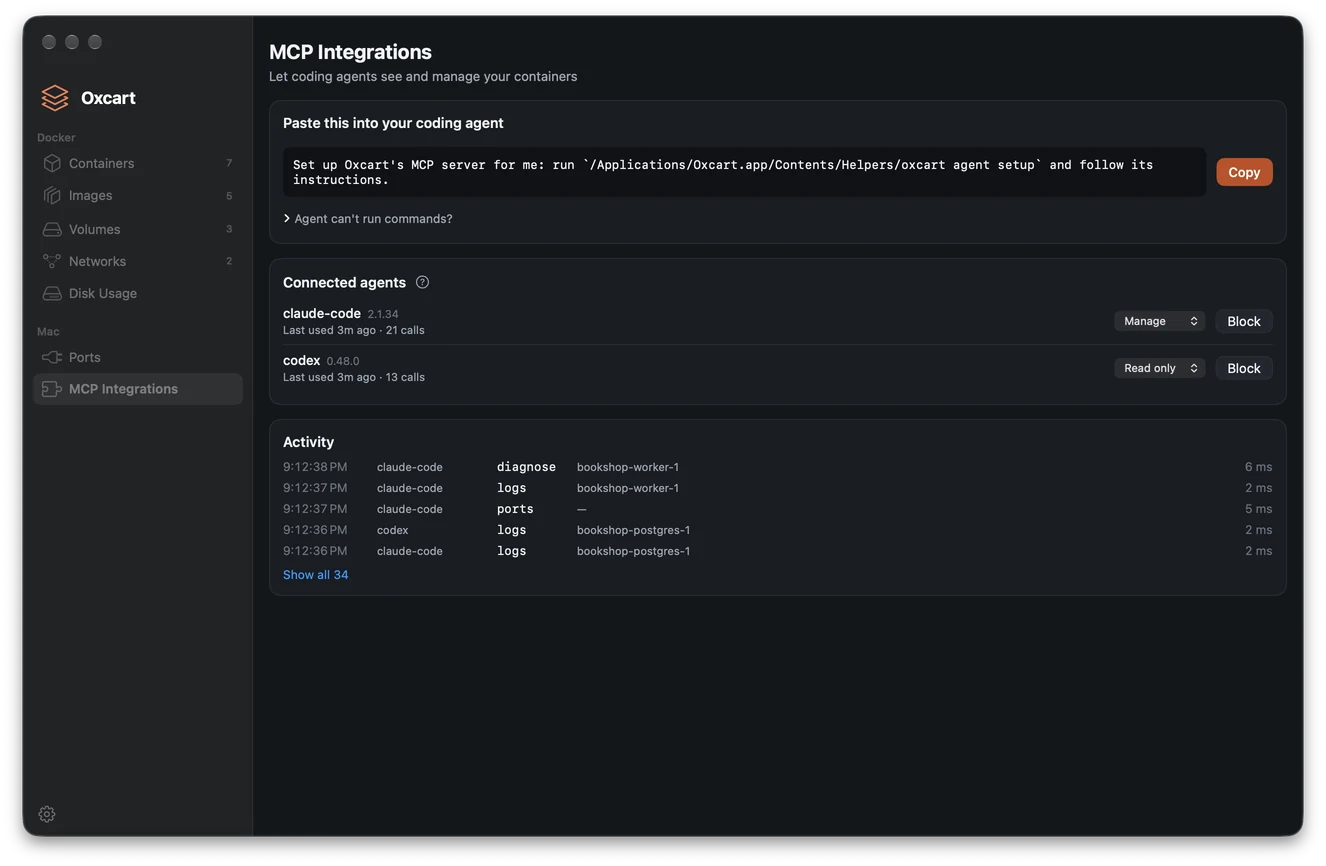Click the 5 ms duration value
Viewport: 1326px width, 866px height.
1259,509
